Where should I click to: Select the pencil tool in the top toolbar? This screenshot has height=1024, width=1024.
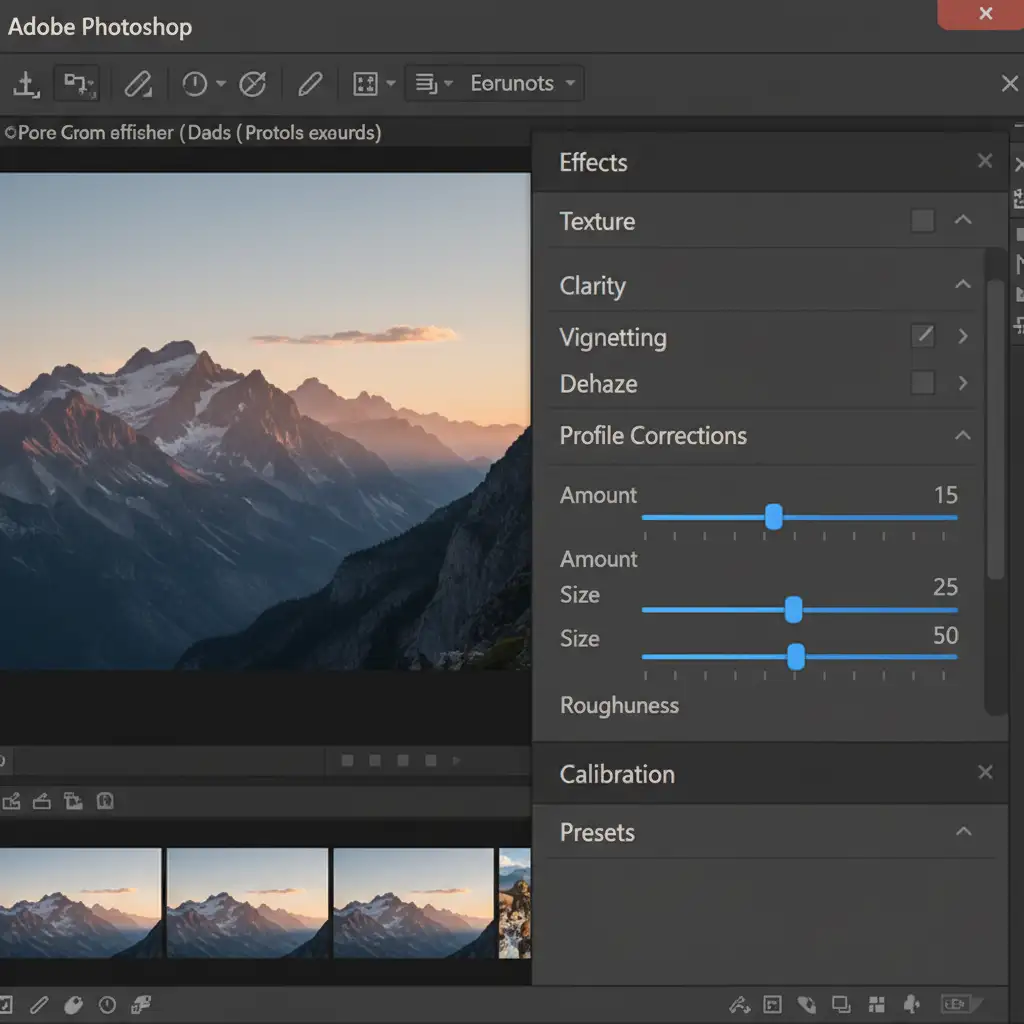coord(310,84)
